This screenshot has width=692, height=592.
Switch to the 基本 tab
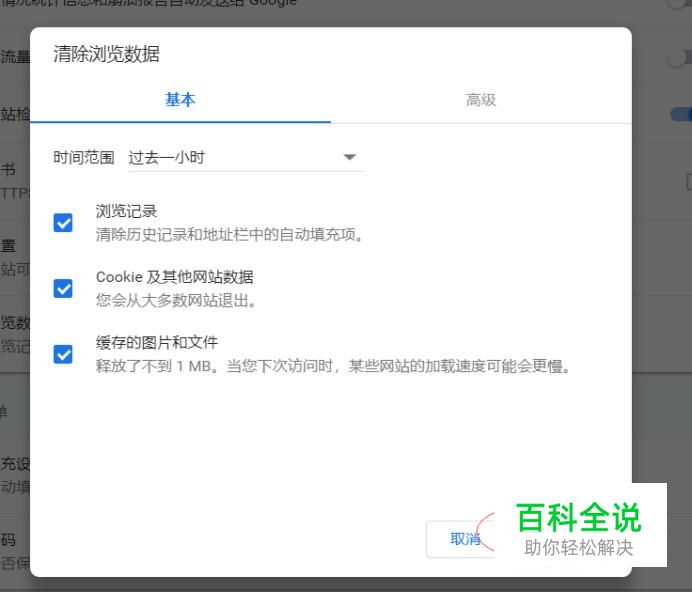pyautogui.click(x=180, y=100)
